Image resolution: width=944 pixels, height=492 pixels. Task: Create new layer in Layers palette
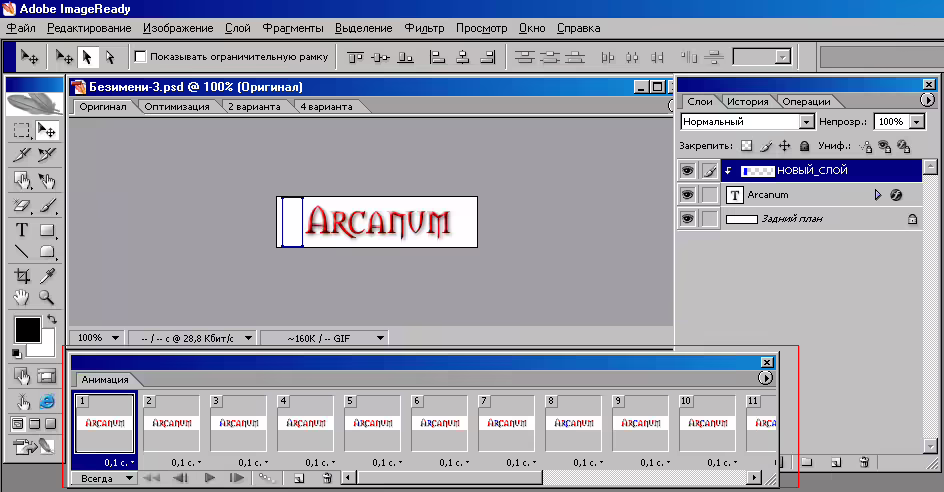836,462
